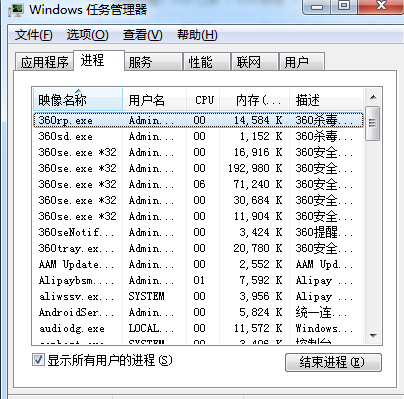Image resolution: width=404 pixels, height=399 pixels.
Task: Click memory value 1,152 K
Action: point(261,136)
